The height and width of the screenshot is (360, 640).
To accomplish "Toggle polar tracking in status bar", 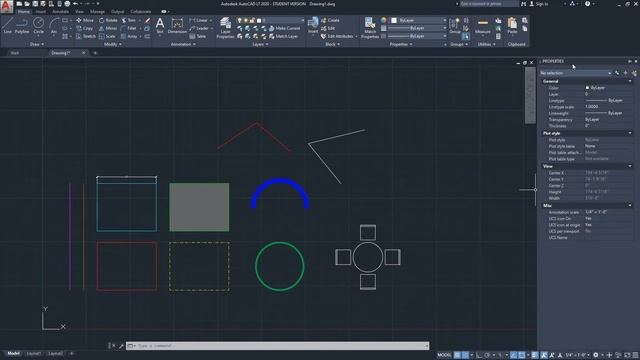I will [x=487, y=355].
